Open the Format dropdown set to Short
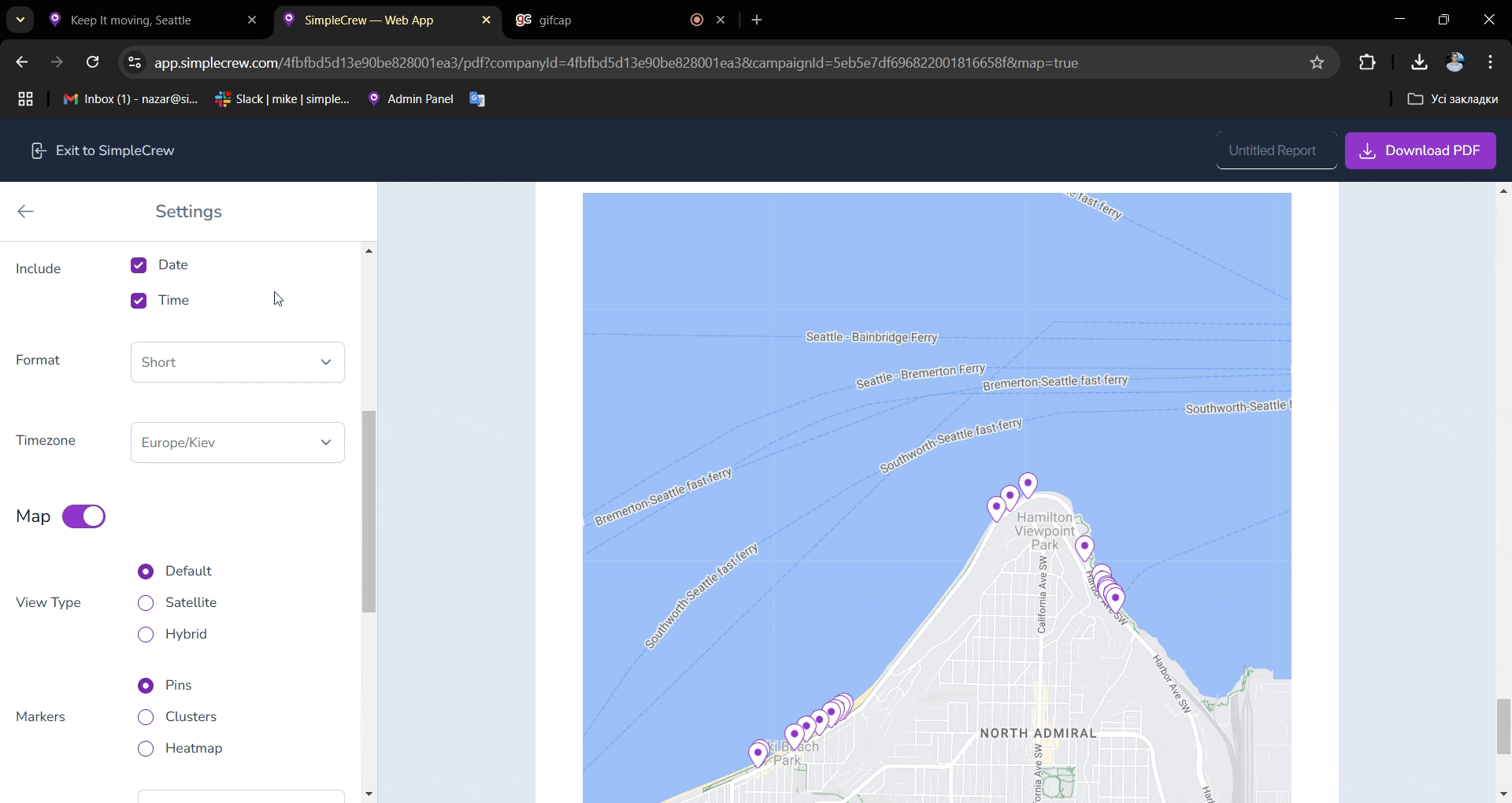 pyautogui.click(x=238, y=362)
